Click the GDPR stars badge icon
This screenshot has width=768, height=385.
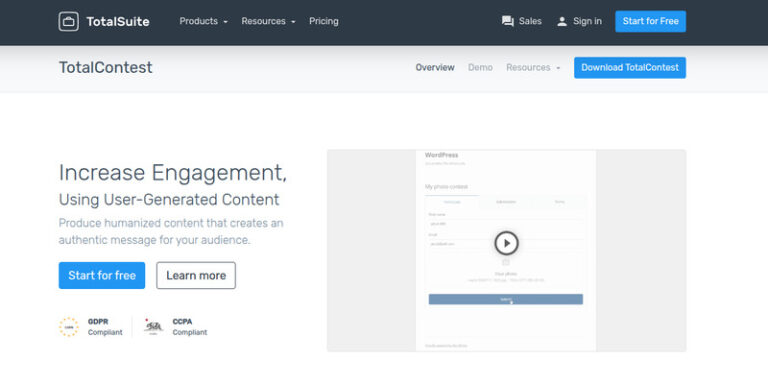69,327
